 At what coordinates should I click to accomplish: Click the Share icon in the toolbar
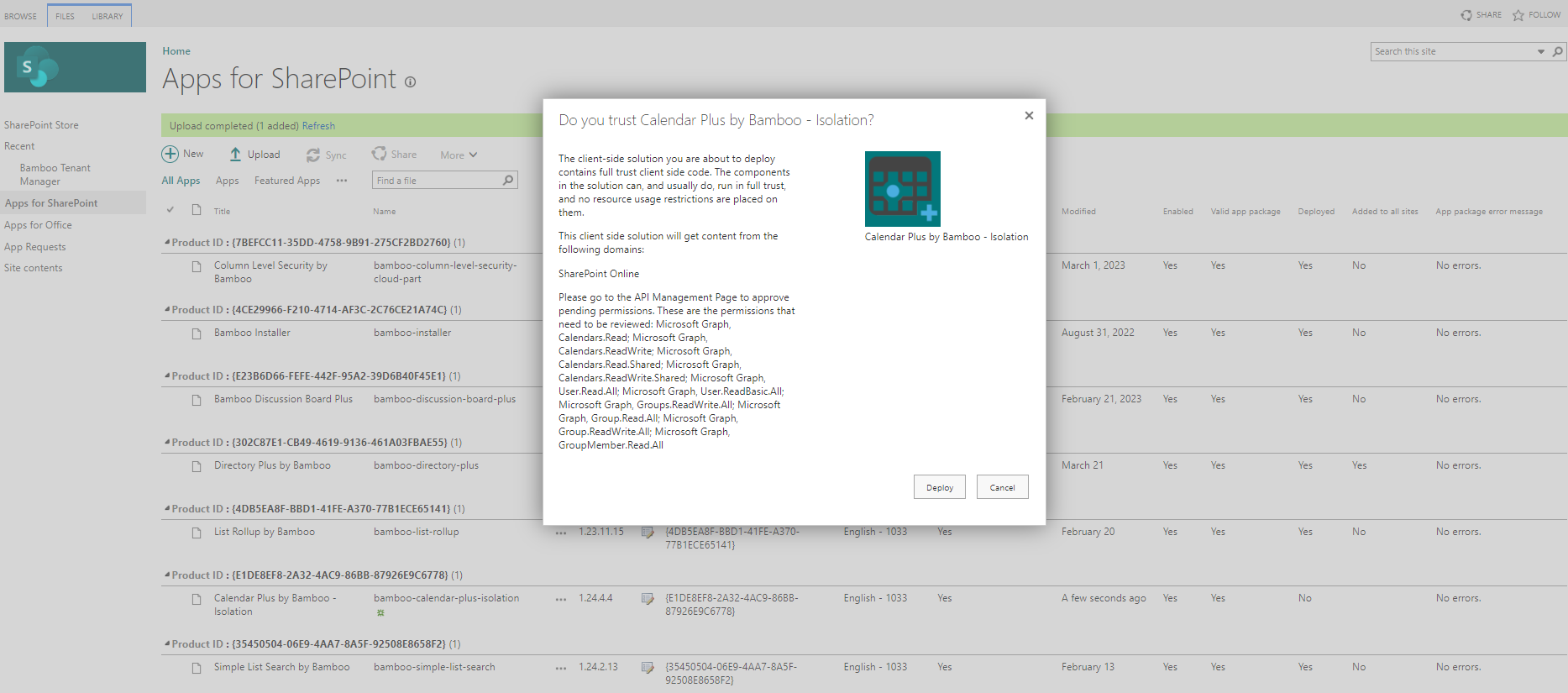(x=380, y=154)
